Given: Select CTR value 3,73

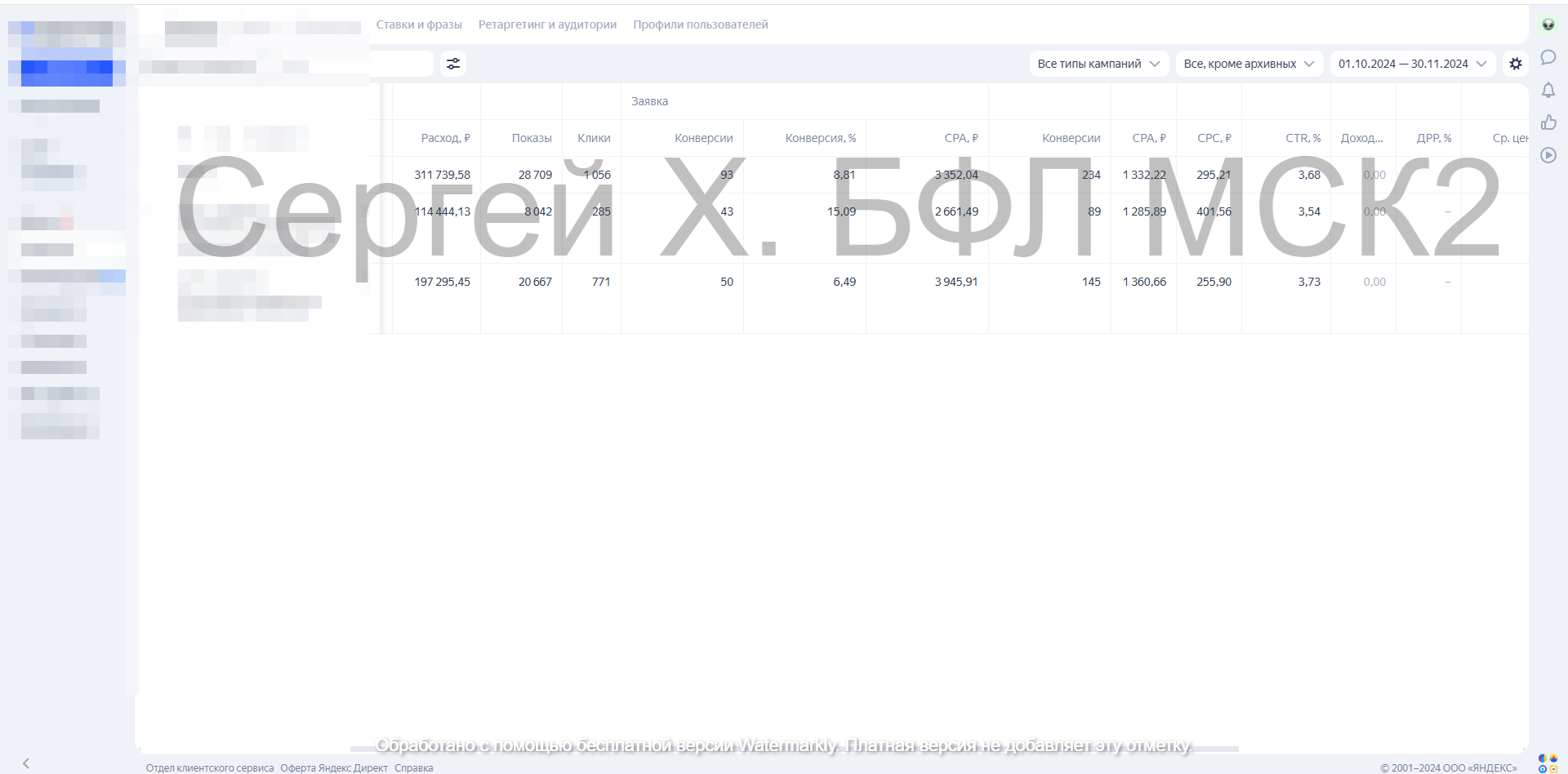Looking at the screenshot, I should [1309, 282].
